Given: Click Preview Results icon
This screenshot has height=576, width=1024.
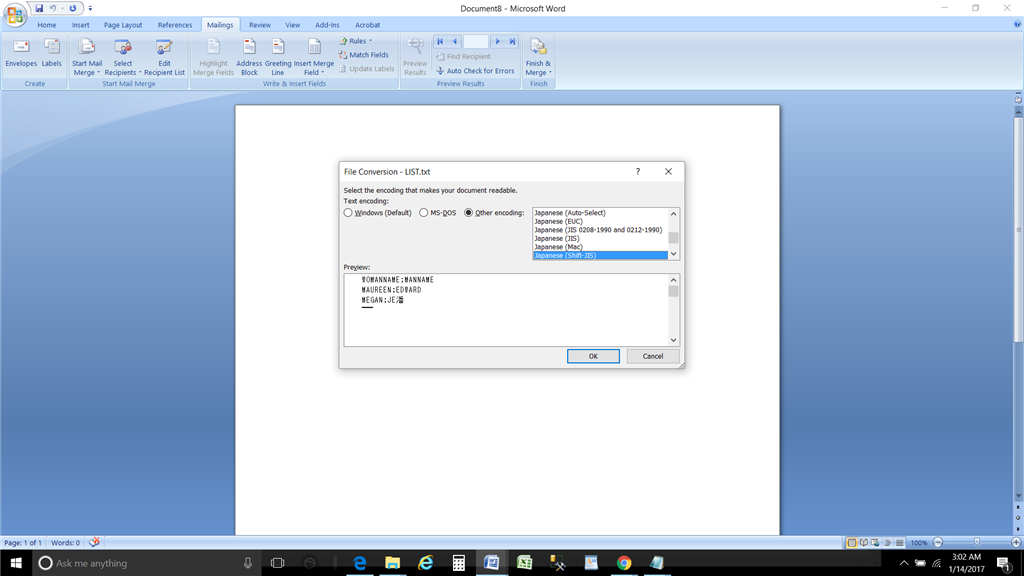Looking at the screenshot, I should pyautogui.click(x=415, y=47).
